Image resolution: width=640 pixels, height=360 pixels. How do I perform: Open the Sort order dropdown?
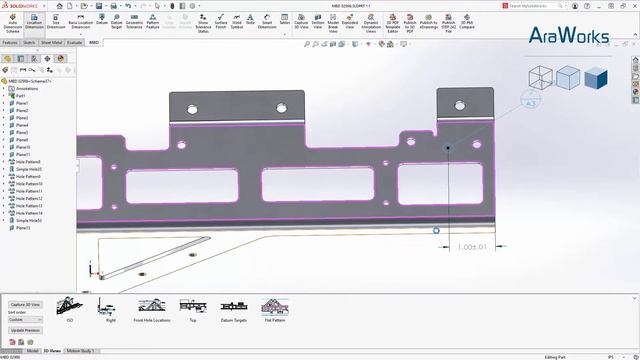click(x=25, y=320)
